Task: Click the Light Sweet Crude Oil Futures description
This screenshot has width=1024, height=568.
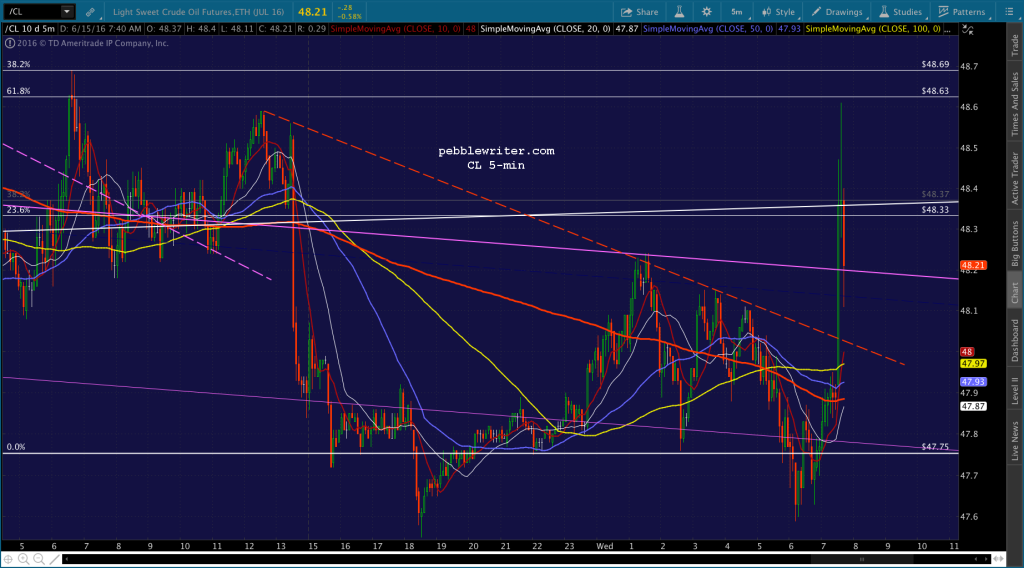Action: (x=199, y=12)
